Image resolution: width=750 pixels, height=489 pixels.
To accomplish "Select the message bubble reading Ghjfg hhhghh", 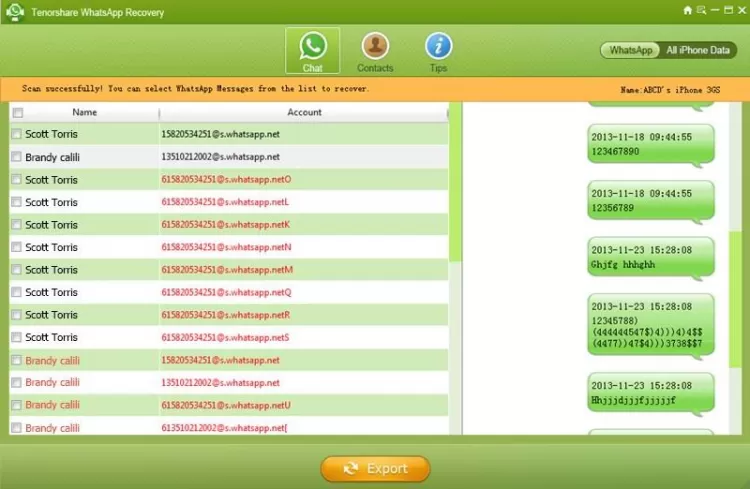I will (x=651, y=258).
